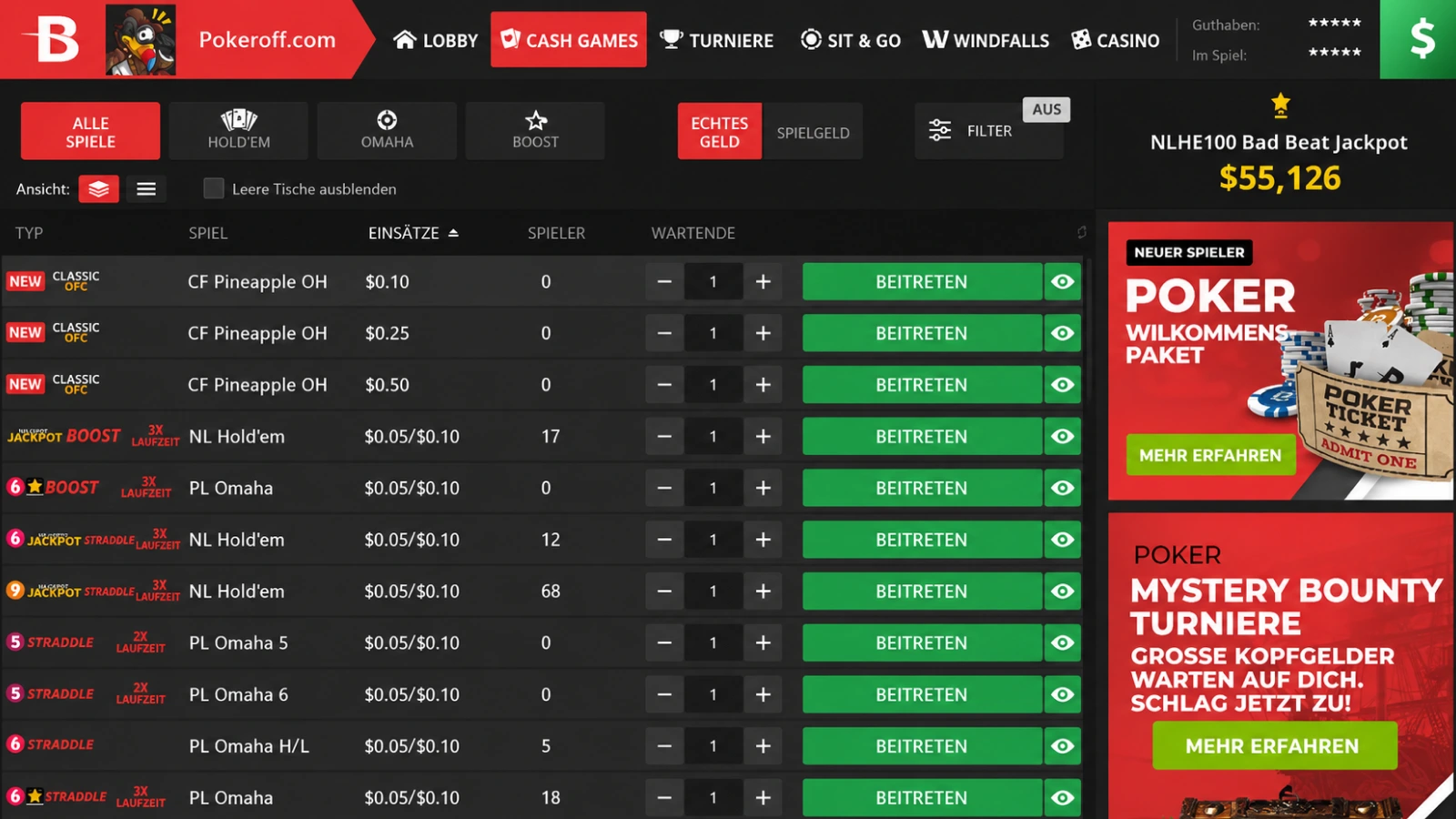Select the list view icon
The width and height of the screenshot is (1456, 819).
pos(146,188)
